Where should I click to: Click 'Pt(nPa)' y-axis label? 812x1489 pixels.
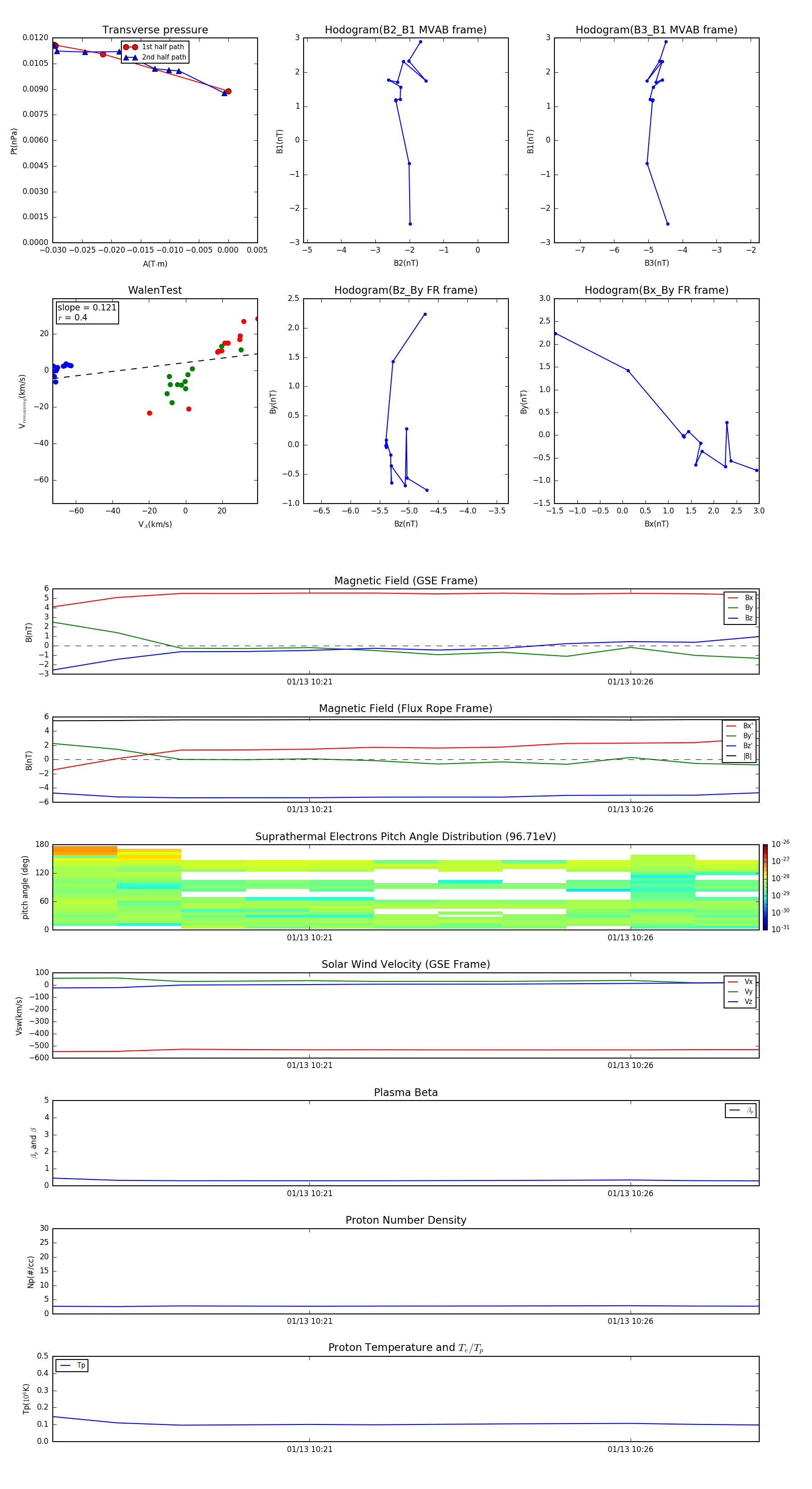[14, 140]
